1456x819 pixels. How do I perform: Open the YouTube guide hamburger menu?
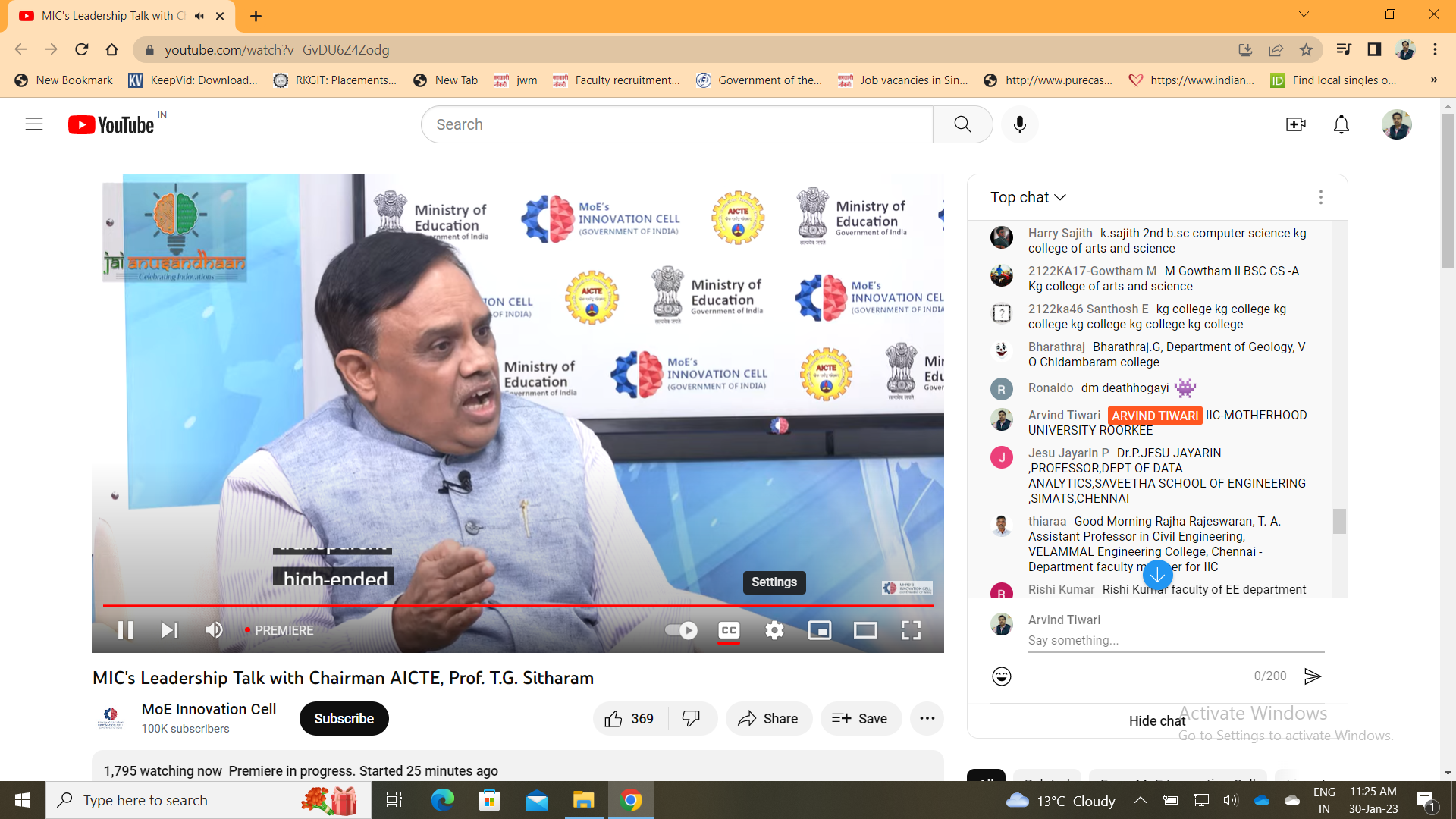pyautogui.click(x=34, y=124)
